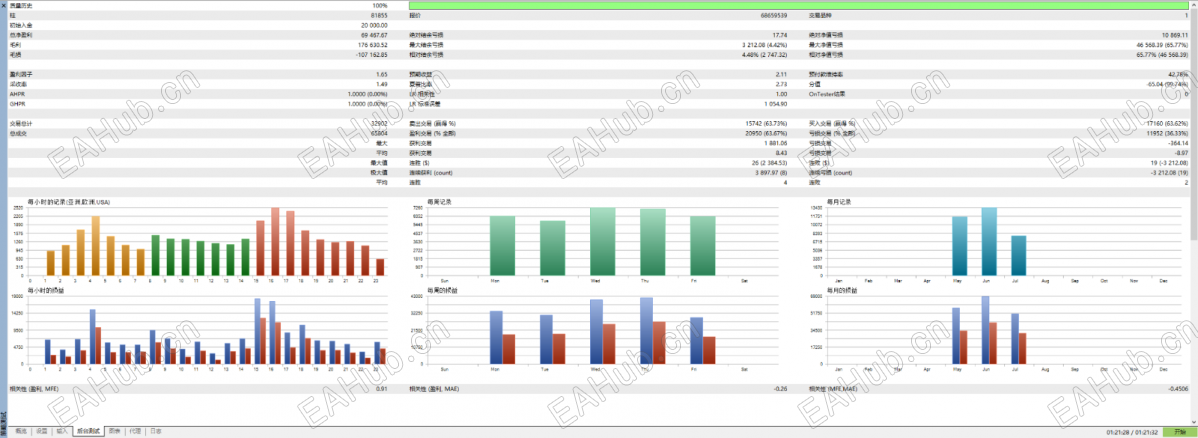The height and width of the screenshot is (438, 1198).
Task: Click the value 46 568.39 (65.77%)
Action: 1162,45
